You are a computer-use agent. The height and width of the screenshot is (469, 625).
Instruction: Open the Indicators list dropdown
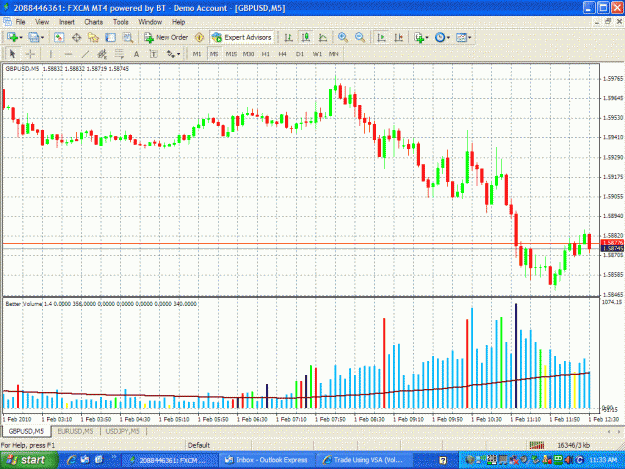point(421,37)
